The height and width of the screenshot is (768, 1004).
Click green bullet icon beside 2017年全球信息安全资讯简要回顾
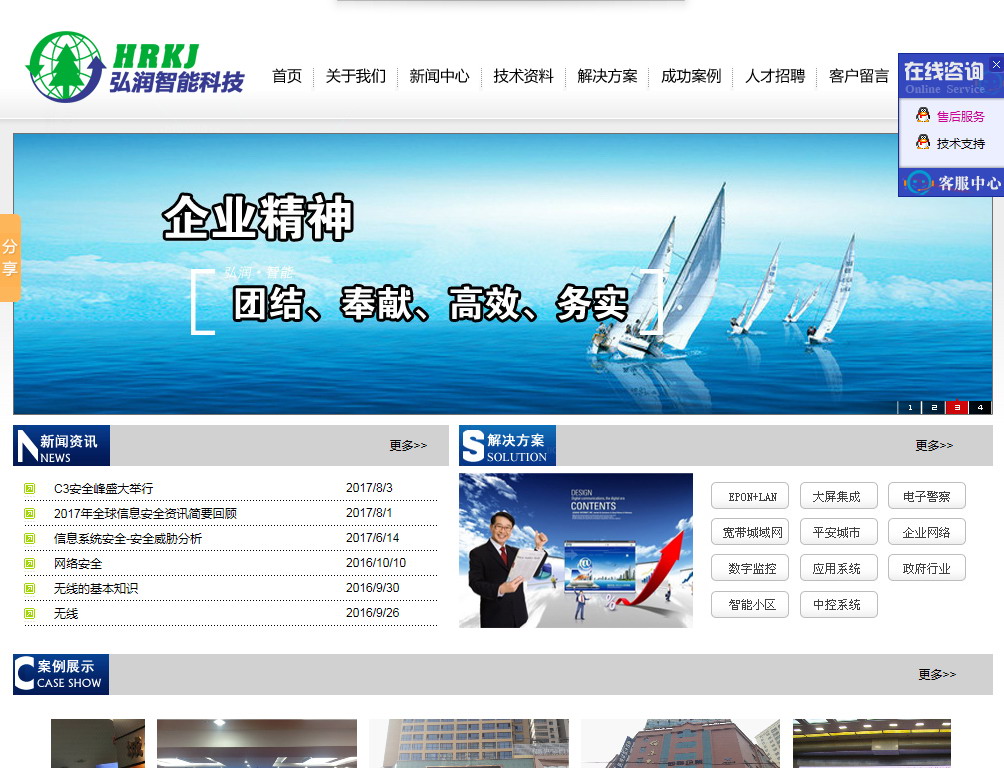coord(29,514)
